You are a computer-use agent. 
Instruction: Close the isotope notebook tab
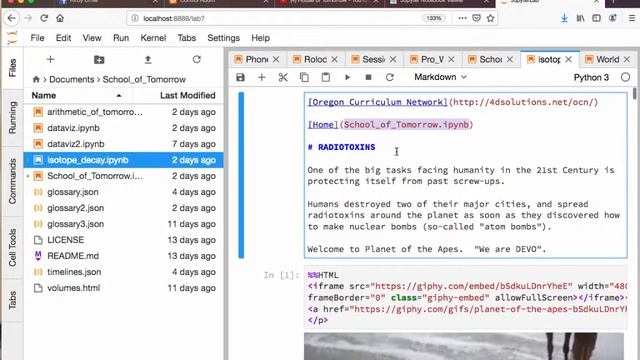(x=569, y=60)
